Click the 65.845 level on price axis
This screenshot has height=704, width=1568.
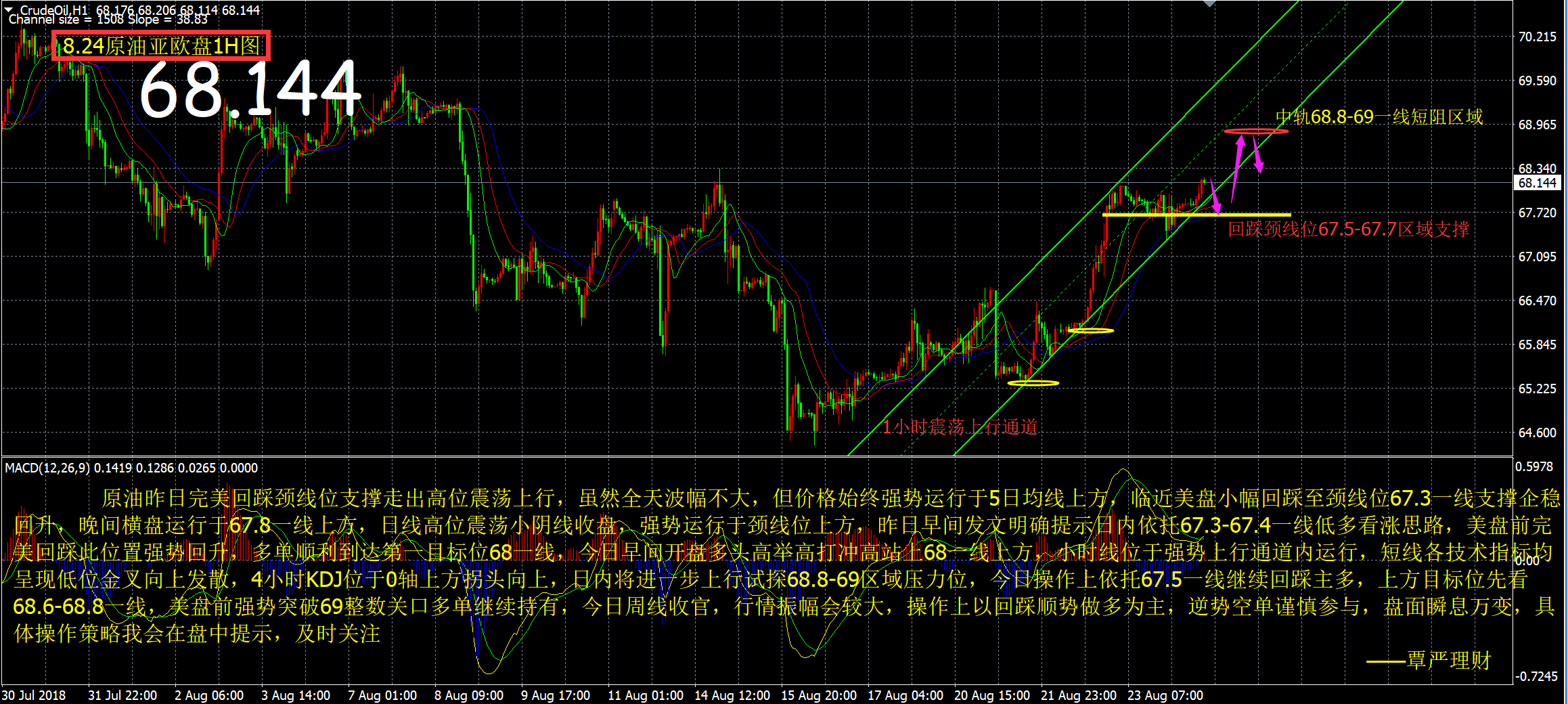click(x=1538, y=345)
